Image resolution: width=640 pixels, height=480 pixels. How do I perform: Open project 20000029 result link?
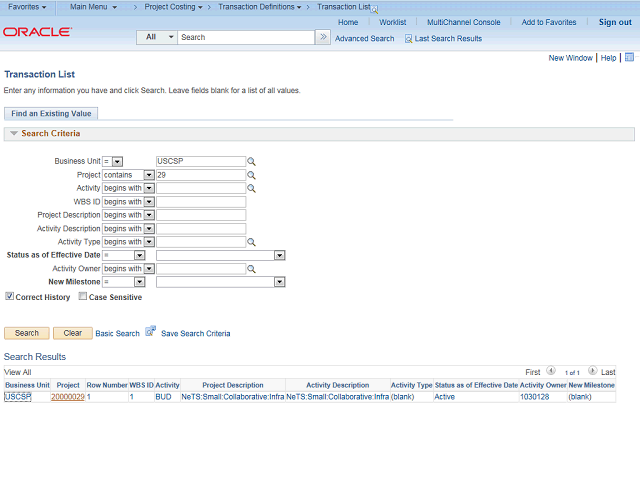point(68,397)
